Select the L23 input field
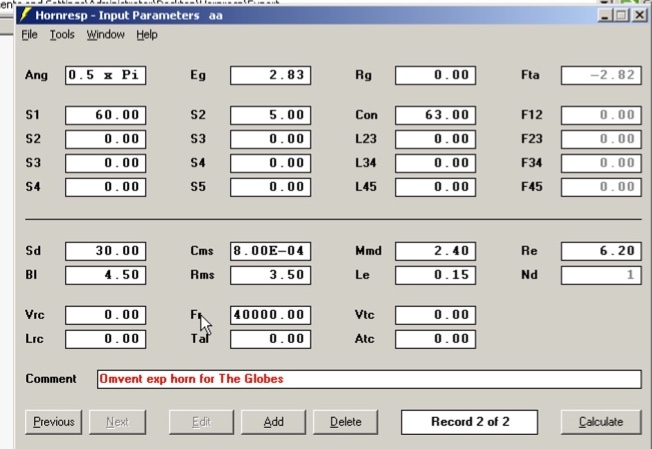This screenshot has height=449, width=652. 435,139
